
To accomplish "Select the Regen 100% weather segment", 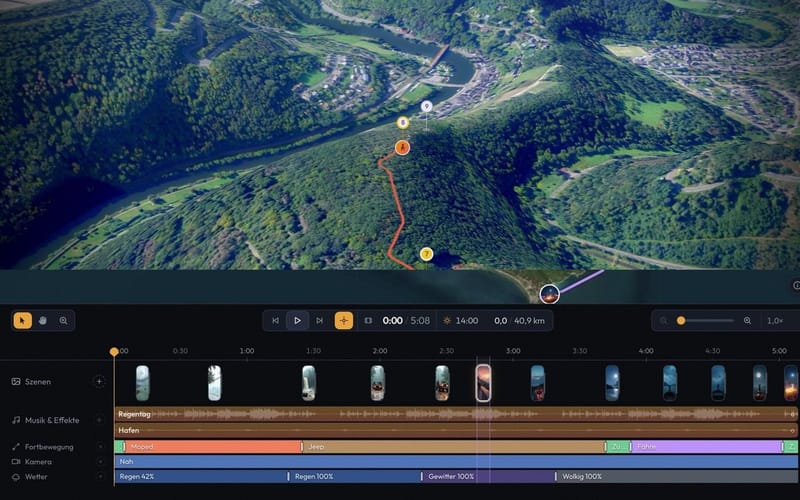I will coord(355,476).
